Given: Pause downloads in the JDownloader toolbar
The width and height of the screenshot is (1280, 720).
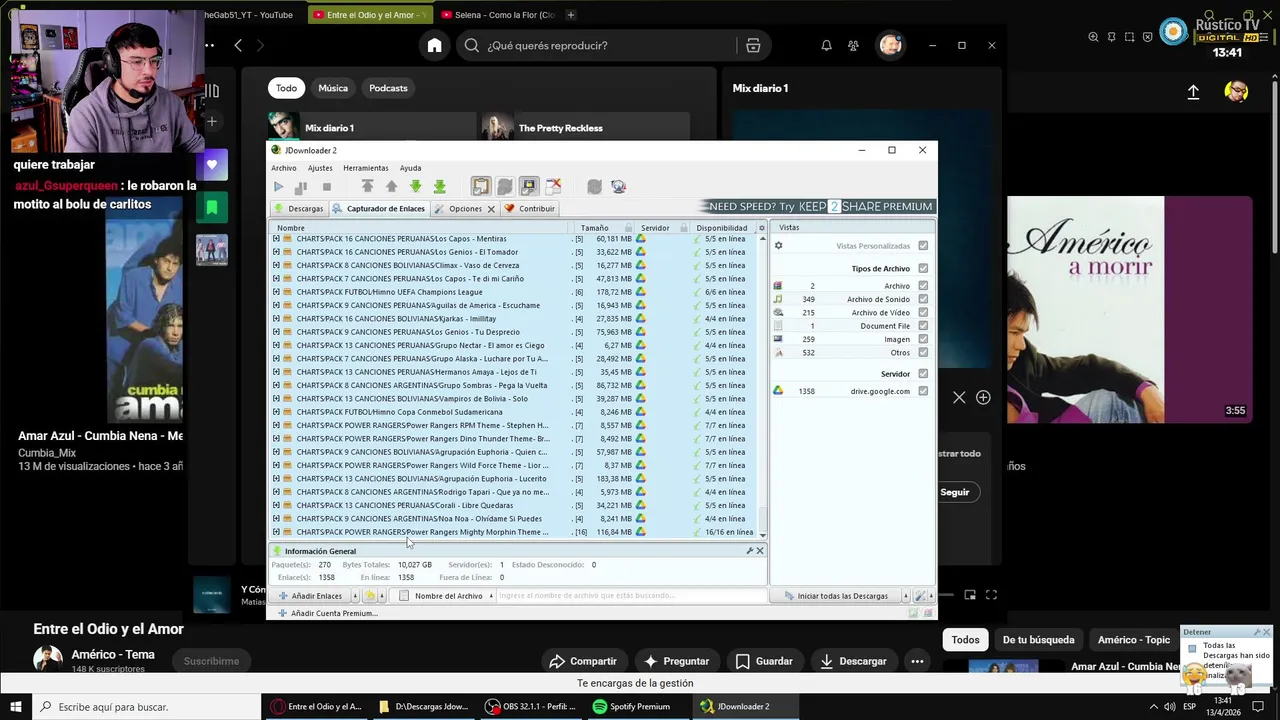Looking at the screenshot, I should (x=301, y=187).
